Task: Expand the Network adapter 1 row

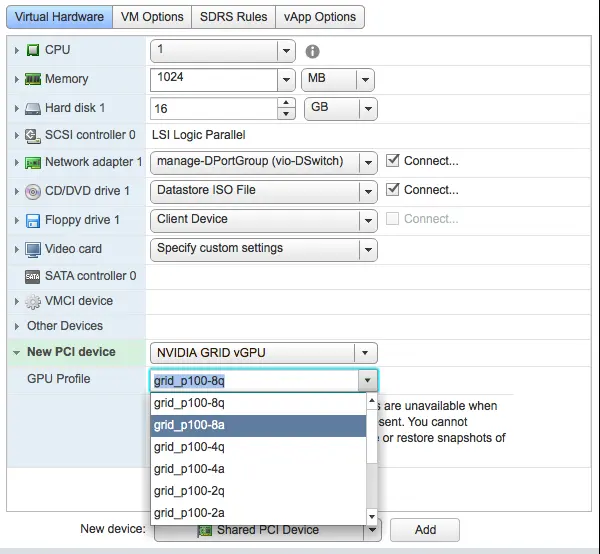Action: pos(16,162)
